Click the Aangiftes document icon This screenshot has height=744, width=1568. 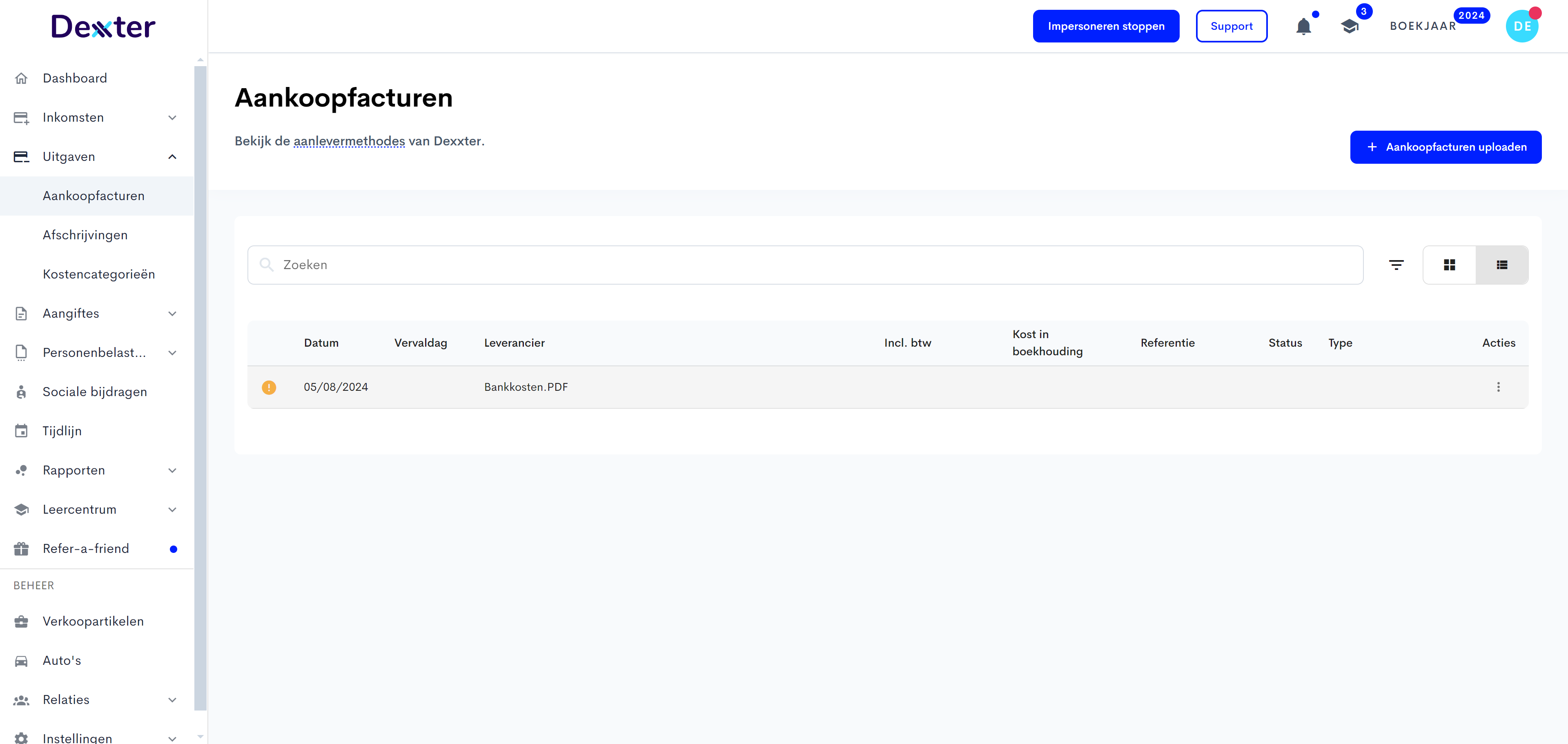[x=21, y=314]
